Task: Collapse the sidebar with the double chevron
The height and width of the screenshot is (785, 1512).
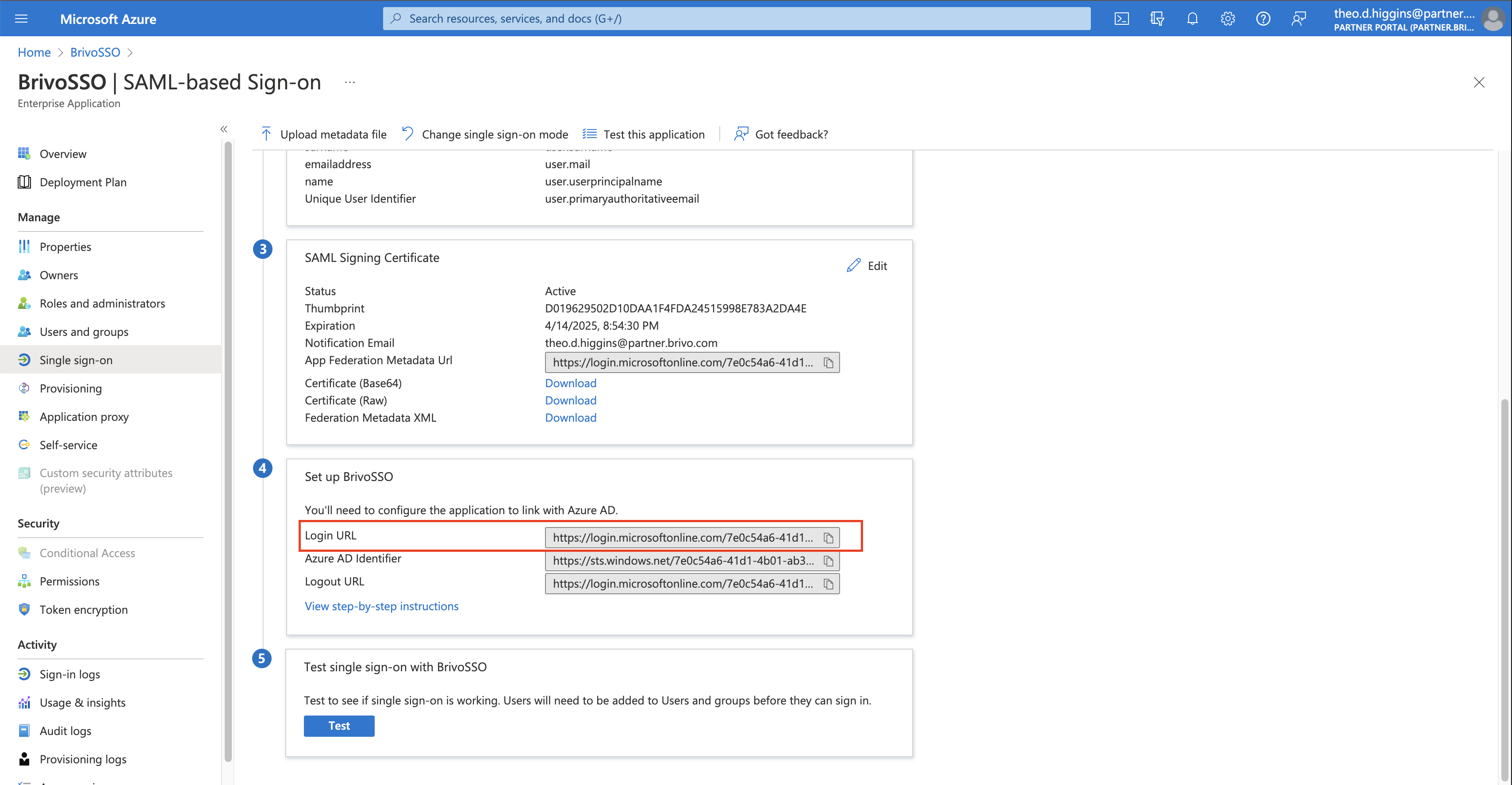Action: (x=224, y=129)
